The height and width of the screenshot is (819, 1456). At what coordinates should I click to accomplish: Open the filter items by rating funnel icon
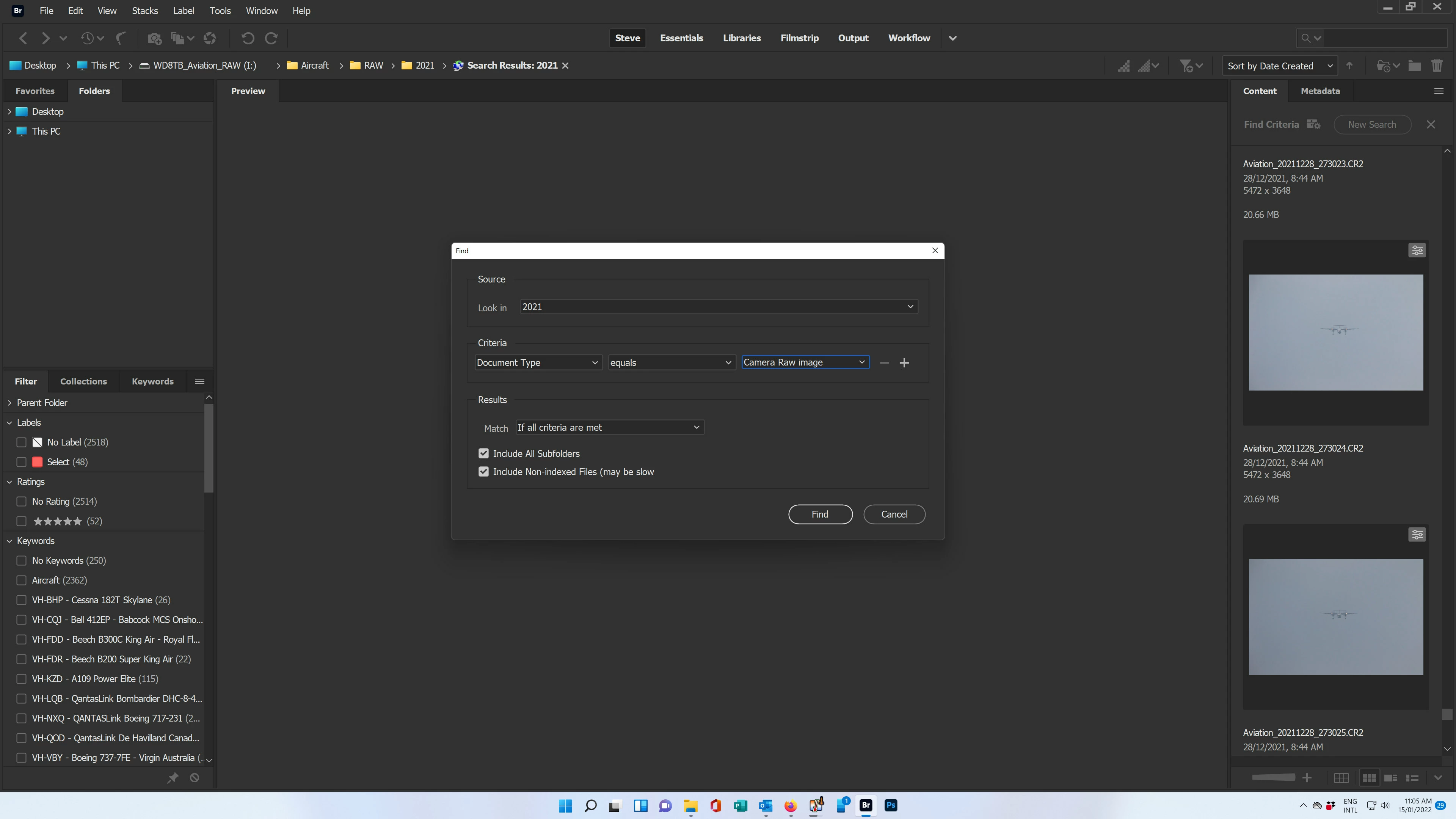[x=1186, y=66]
